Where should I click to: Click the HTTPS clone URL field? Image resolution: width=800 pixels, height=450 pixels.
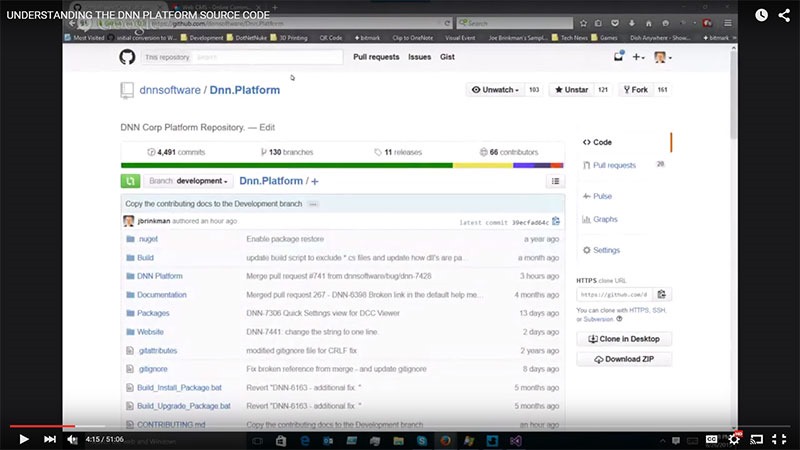click(614, 294)
